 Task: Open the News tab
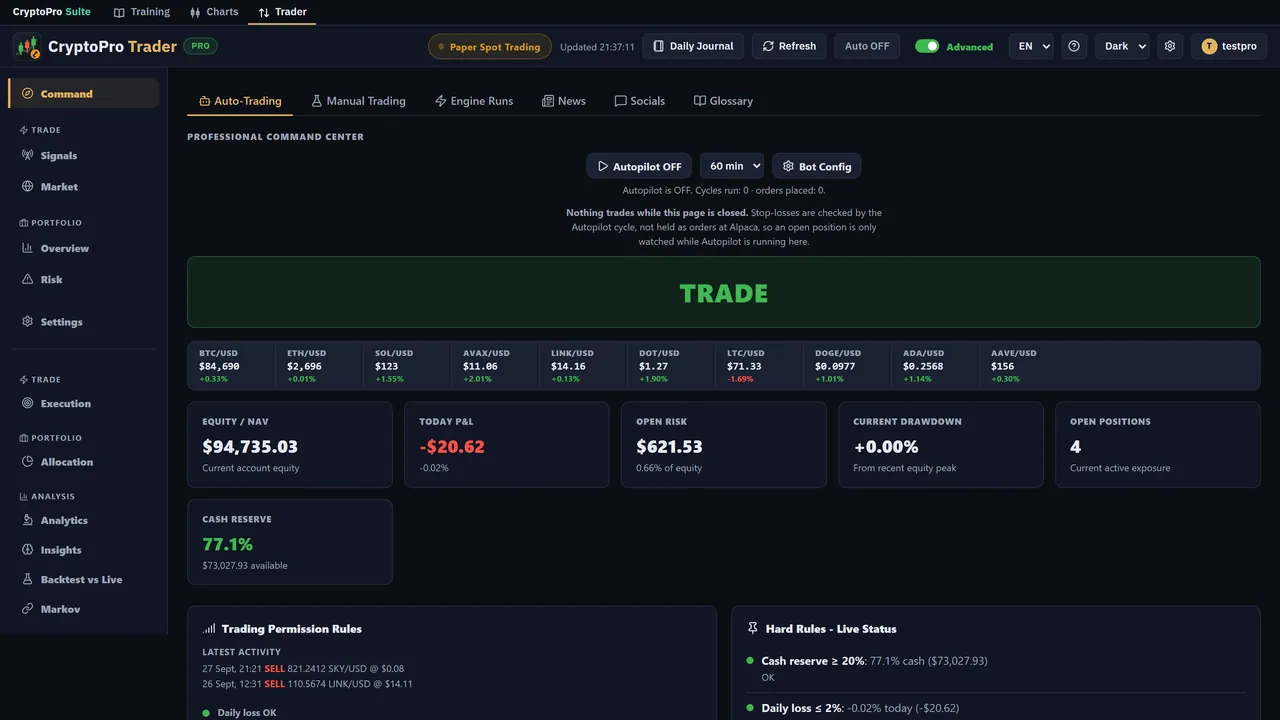point(564,101)
